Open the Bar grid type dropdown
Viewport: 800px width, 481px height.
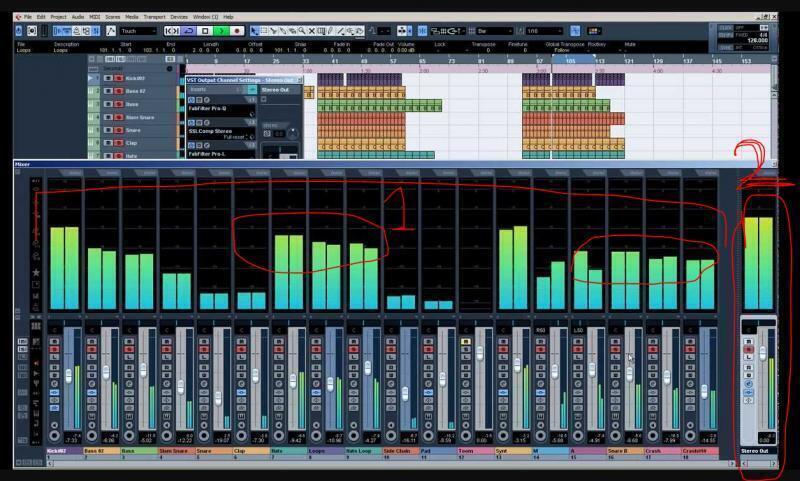[494, 31]
